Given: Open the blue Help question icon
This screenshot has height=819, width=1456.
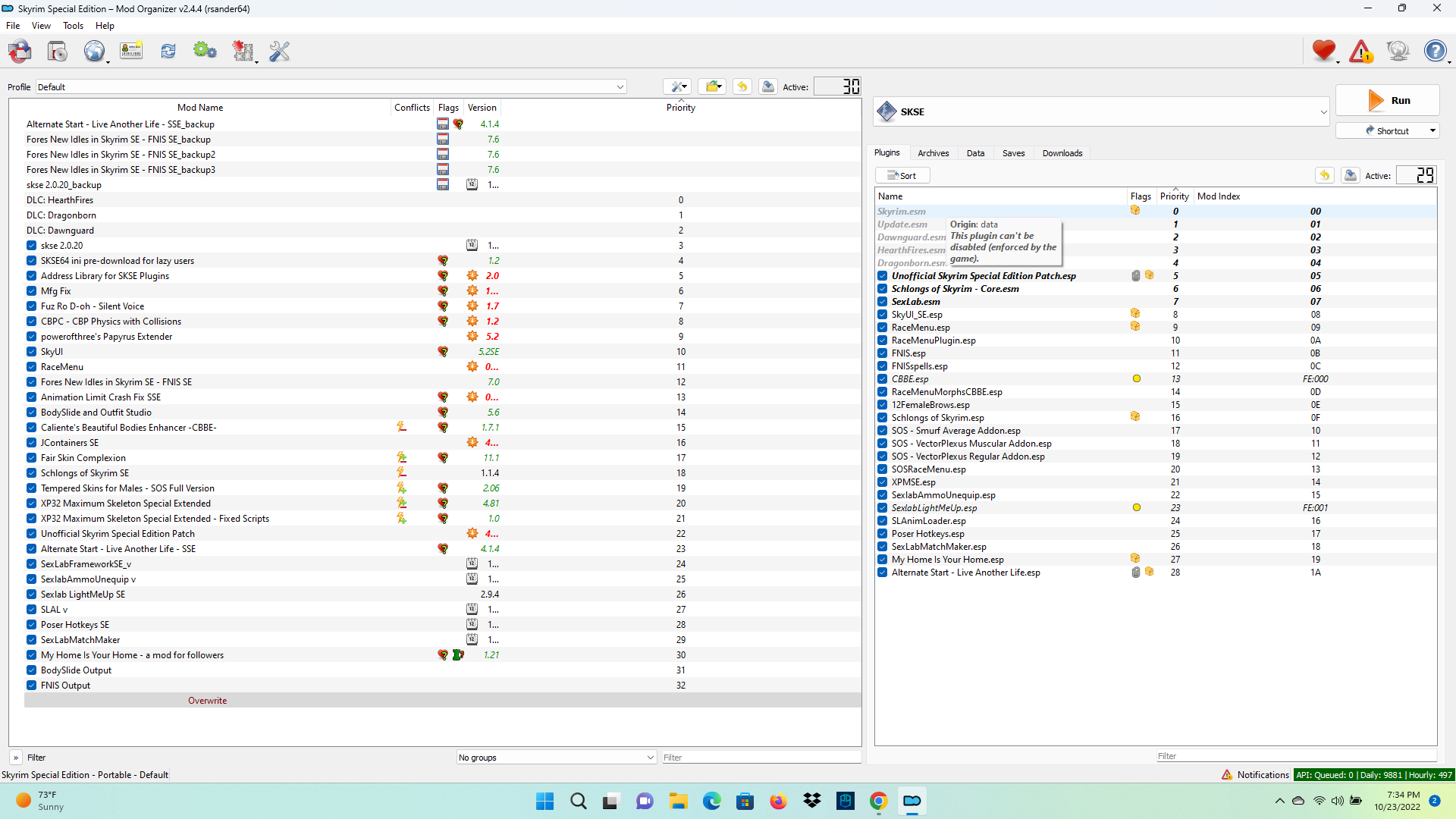Looking at the screenshot, I should [x=1435, y=52].
